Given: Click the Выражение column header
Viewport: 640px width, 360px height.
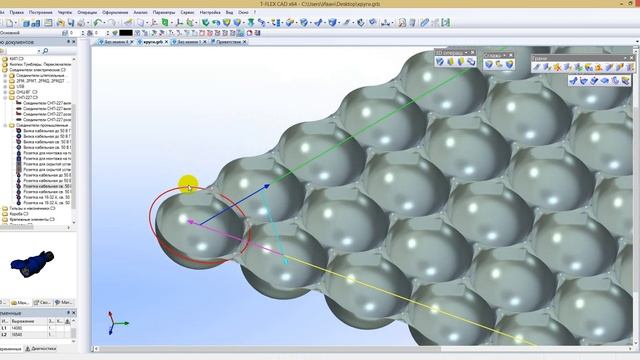Looking at the screenshot, I should 29,322.
